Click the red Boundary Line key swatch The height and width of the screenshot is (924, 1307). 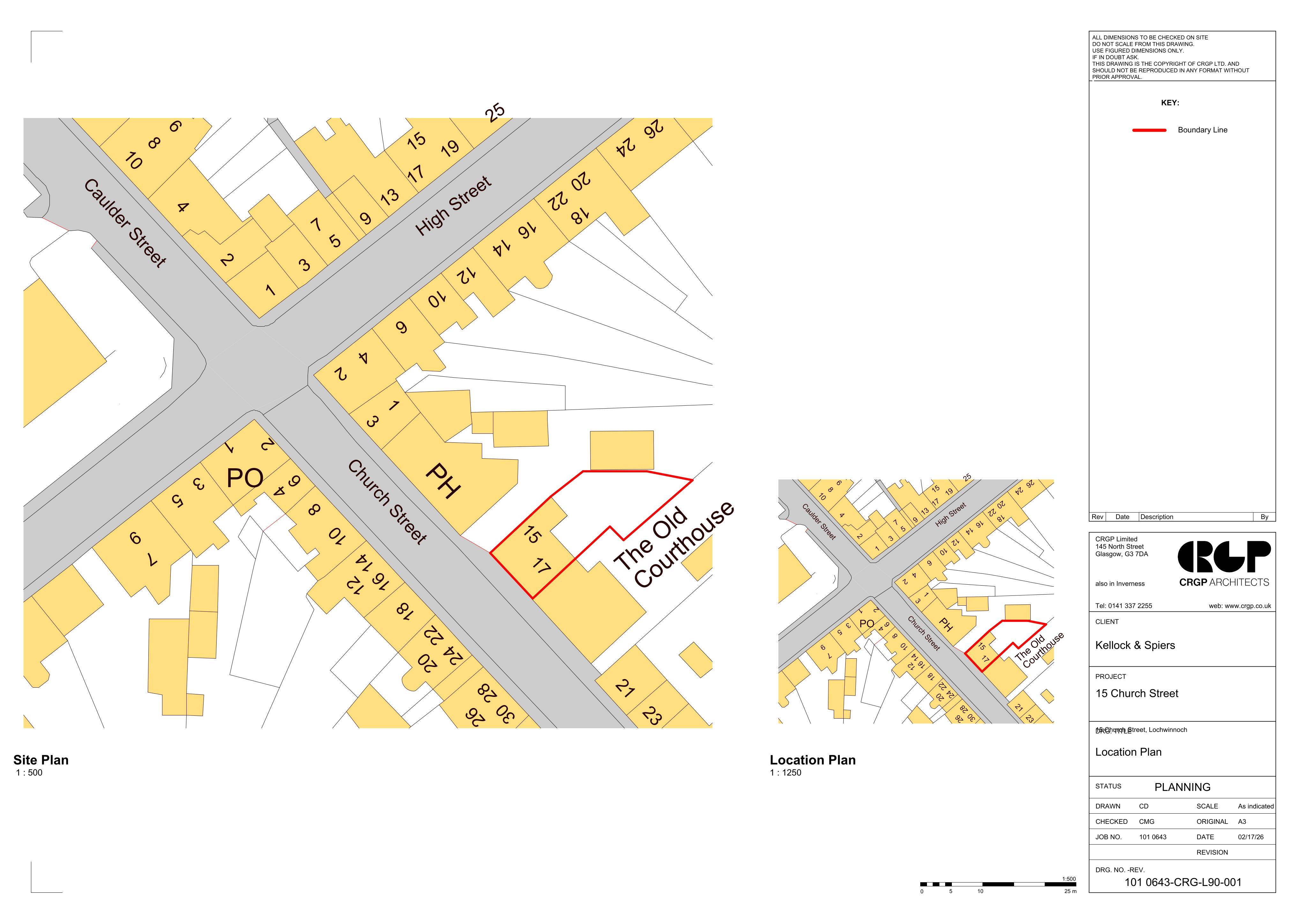point(1149,130)
